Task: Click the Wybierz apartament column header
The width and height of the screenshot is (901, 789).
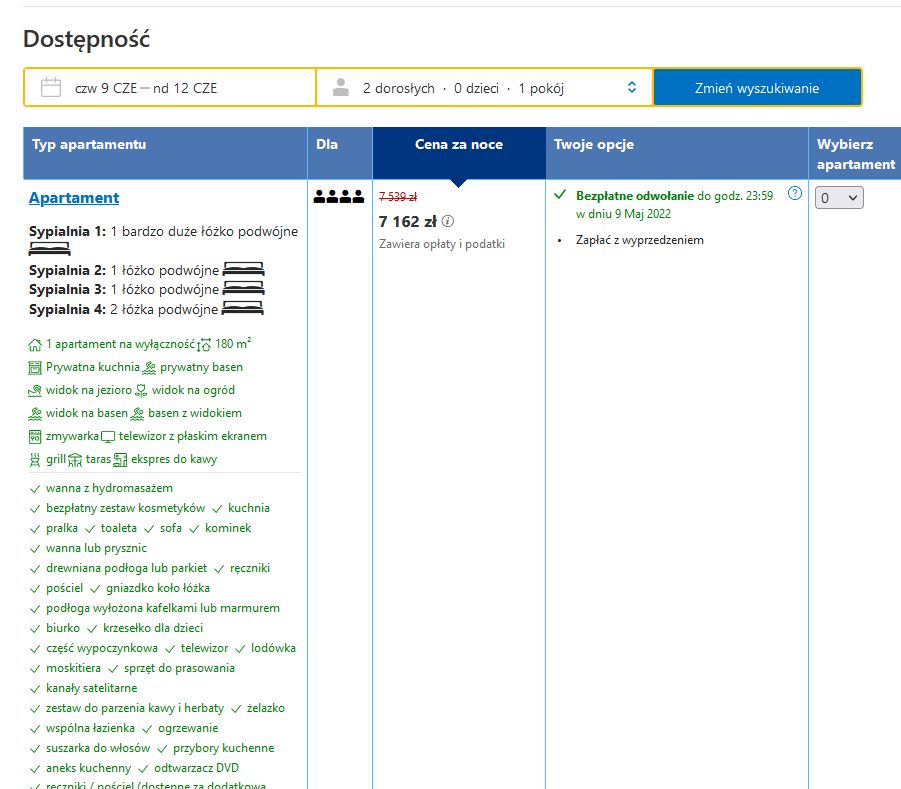Action: (855, 153)
